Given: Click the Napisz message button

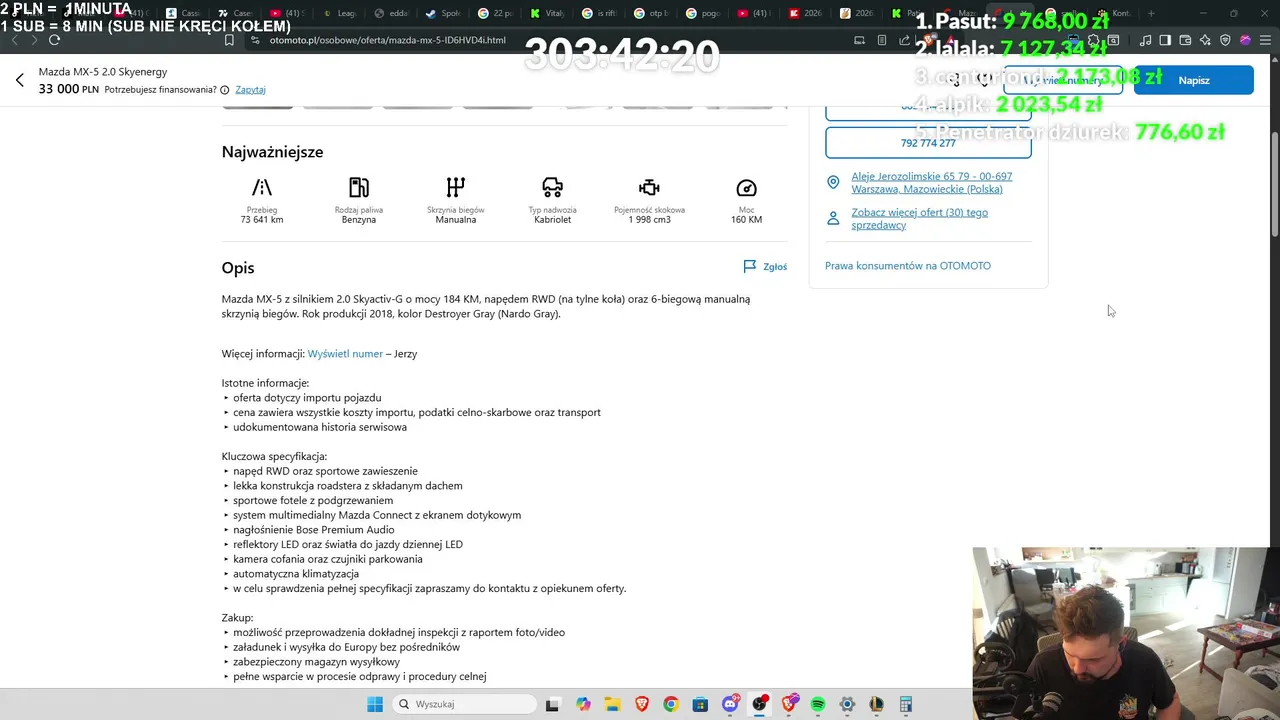Looking at the screenshot, I should (x=1194, y=80).
